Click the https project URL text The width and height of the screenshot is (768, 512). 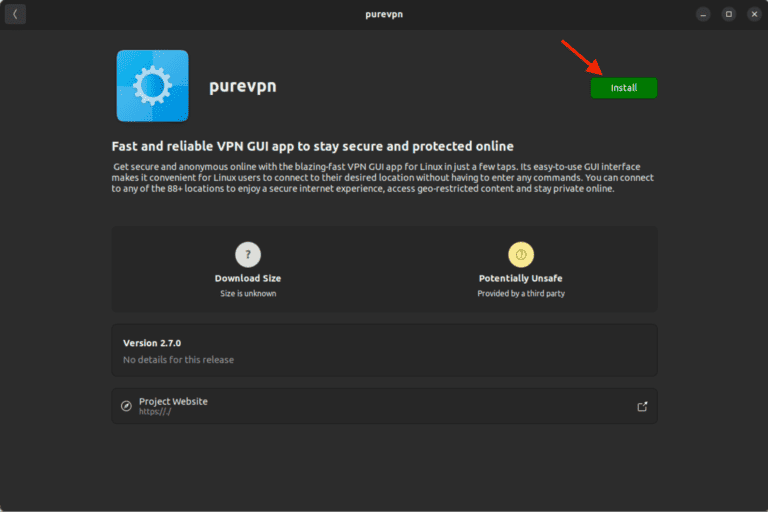click(x=155, y=412)
